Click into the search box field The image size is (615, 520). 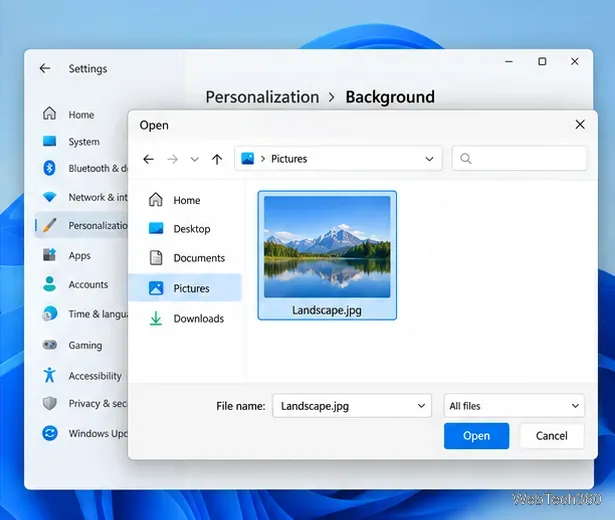coord(519,158)
